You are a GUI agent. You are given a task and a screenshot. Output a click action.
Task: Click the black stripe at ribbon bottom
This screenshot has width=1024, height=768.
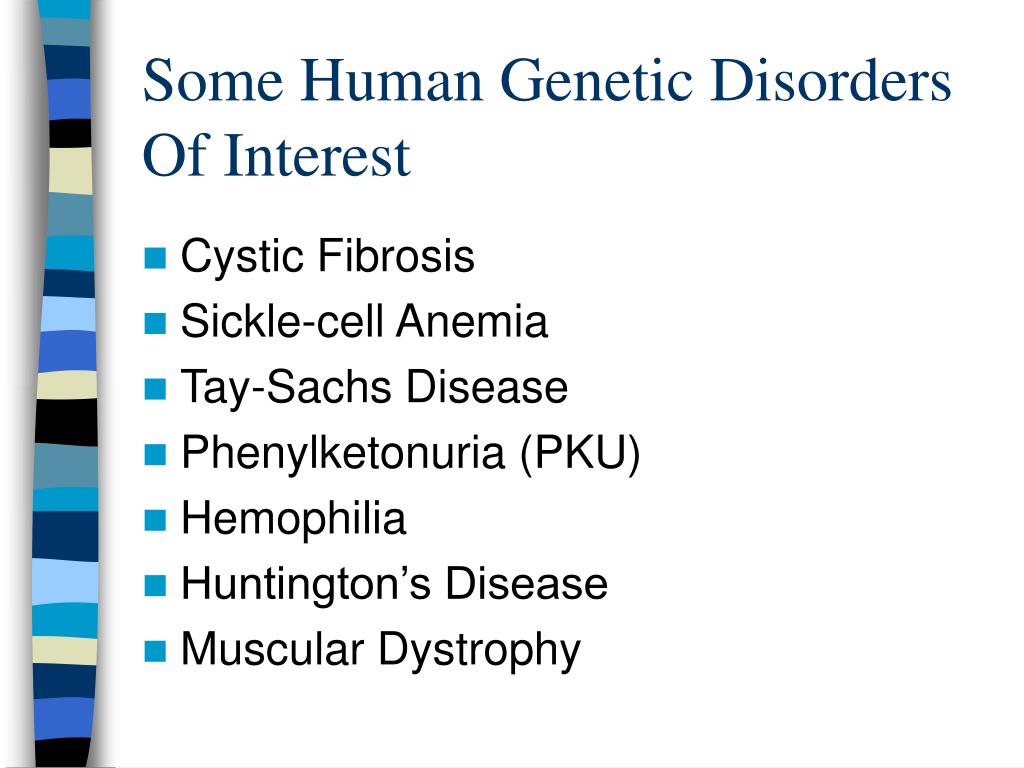point(62,753)
